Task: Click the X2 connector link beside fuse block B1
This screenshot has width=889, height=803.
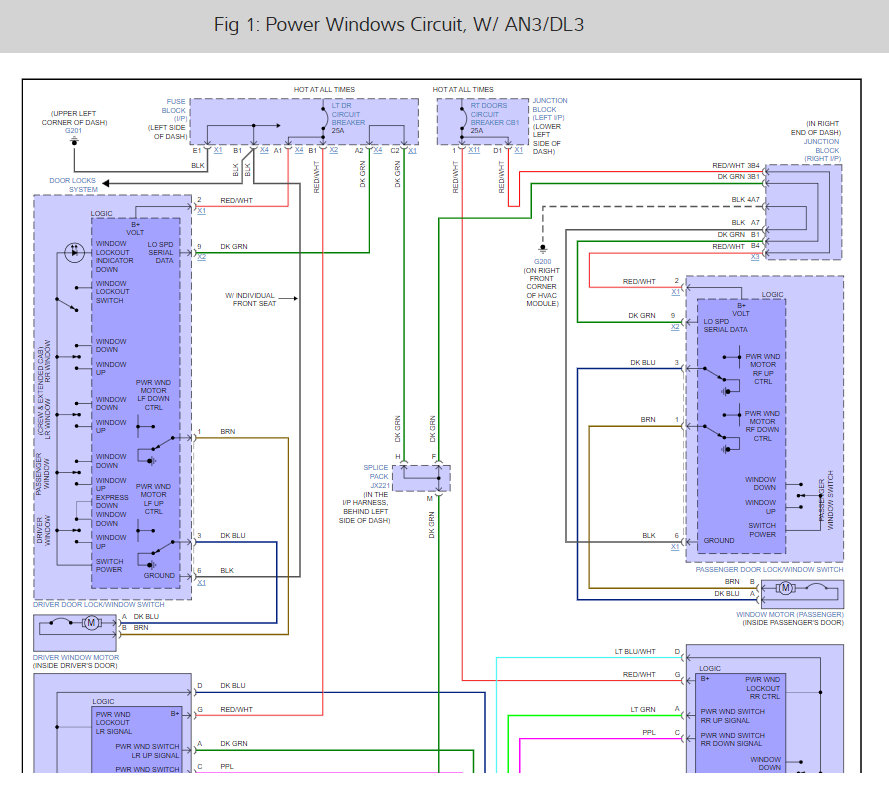Action: [x=333, y=150]
